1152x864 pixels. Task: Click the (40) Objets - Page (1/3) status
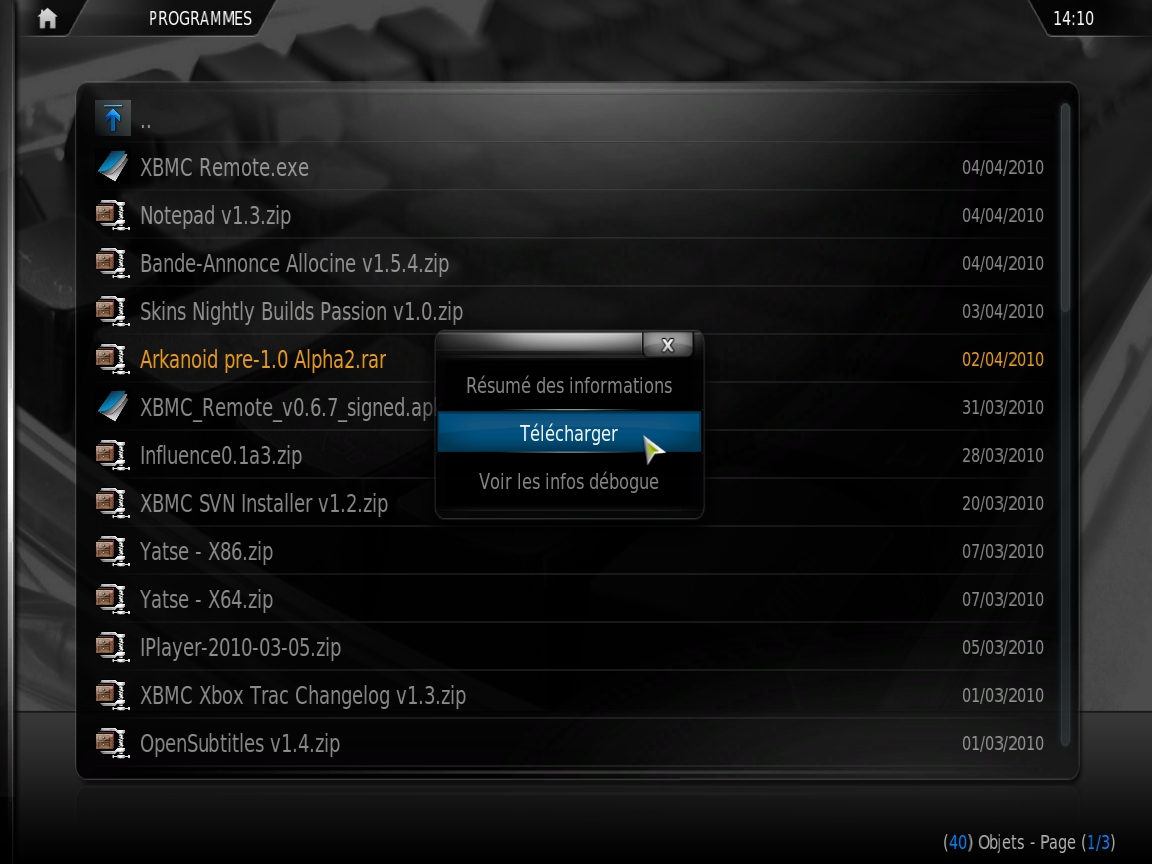click(x=1029, y=842)
